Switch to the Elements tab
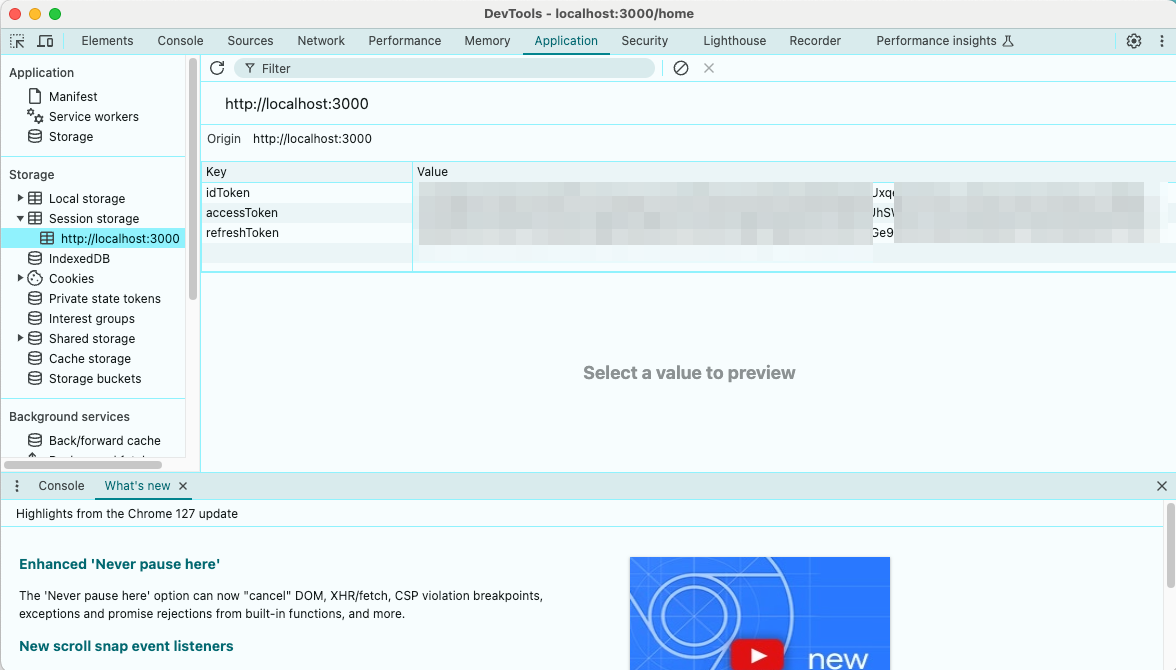The width and height of the screenshot is (1176, 670). tap(107, 41)
